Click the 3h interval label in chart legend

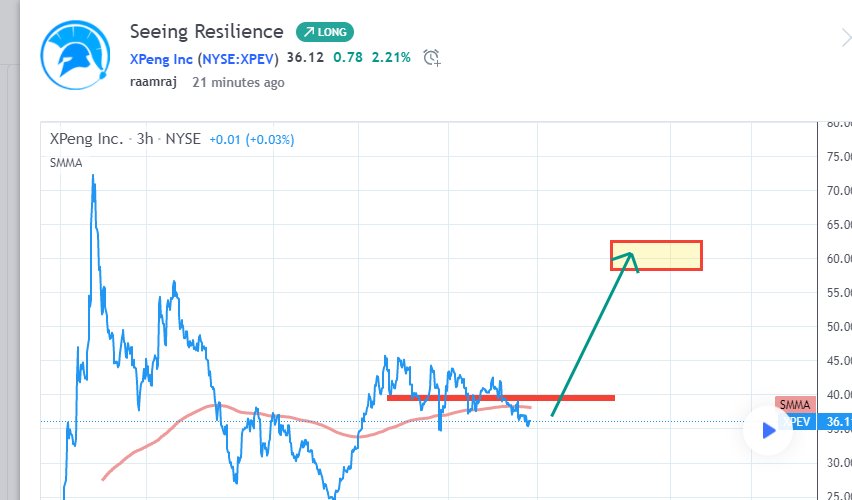click(145, 139)
